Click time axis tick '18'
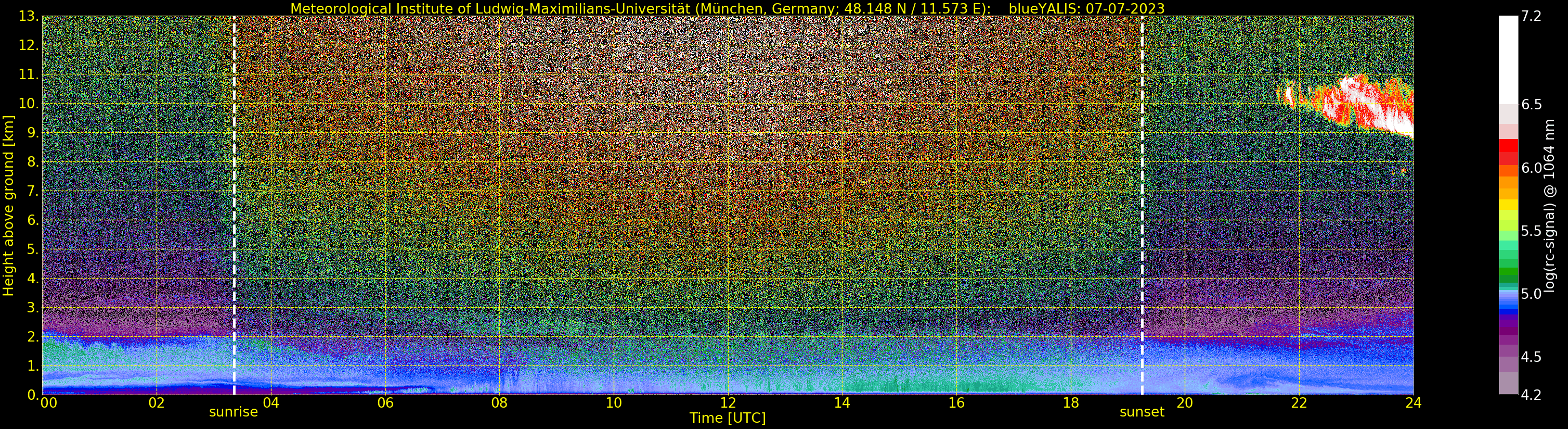 click(1071, 403)
